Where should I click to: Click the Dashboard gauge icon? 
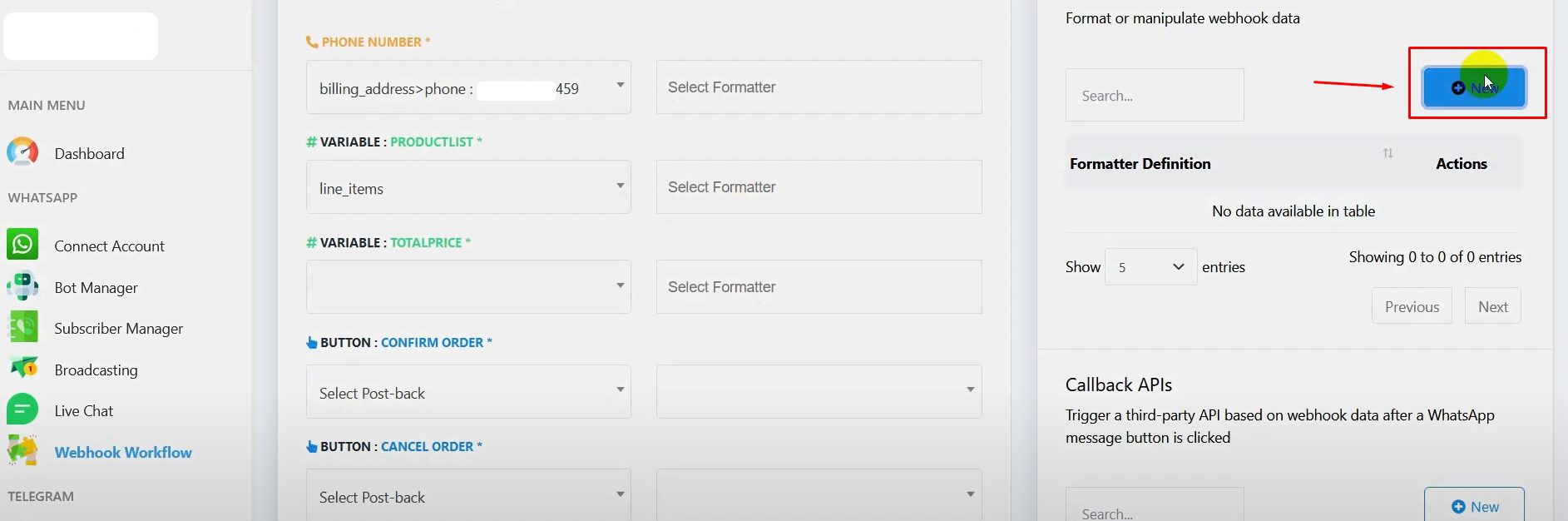(x=22, y=152)
